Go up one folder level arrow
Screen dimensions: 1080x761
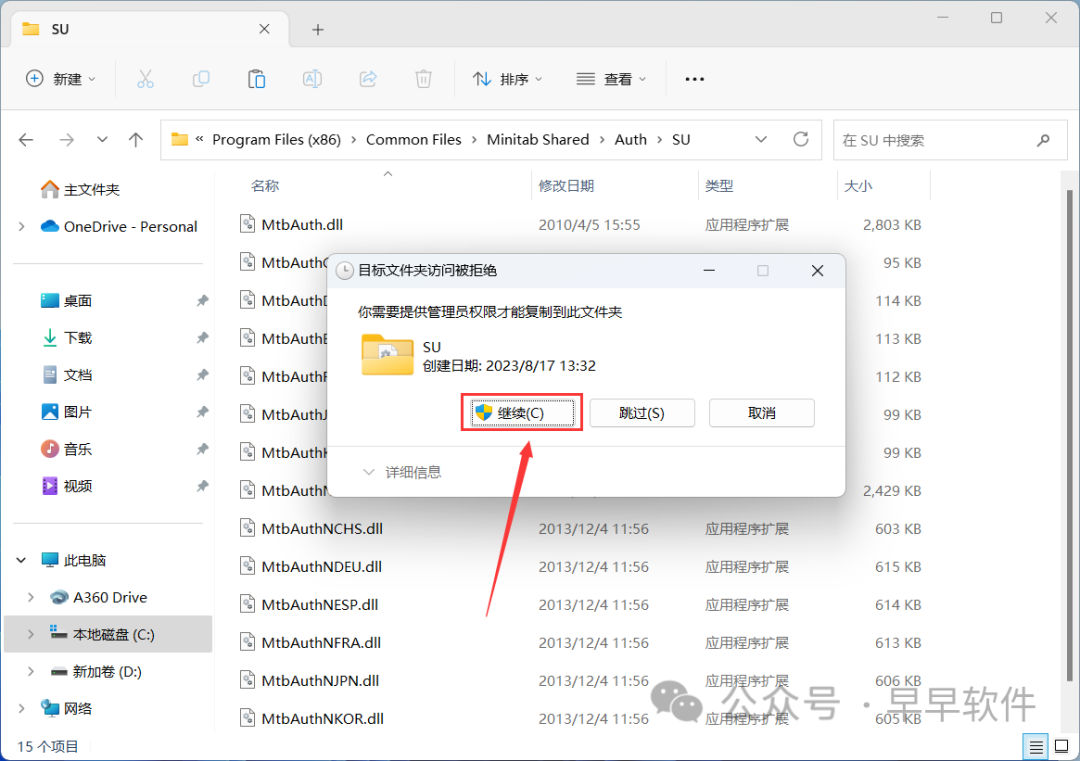coord(136,140)
